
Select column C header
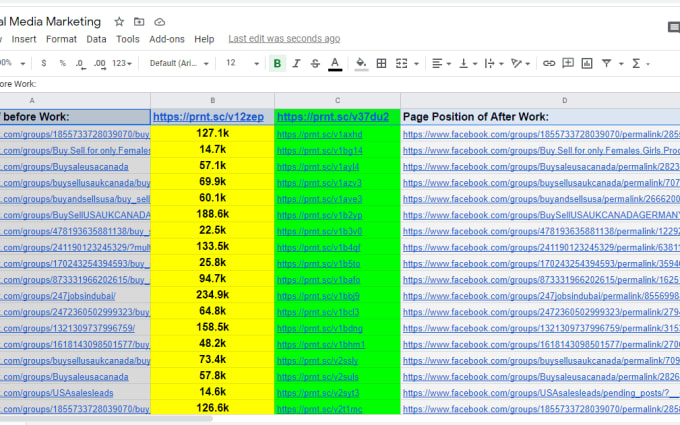337,100
